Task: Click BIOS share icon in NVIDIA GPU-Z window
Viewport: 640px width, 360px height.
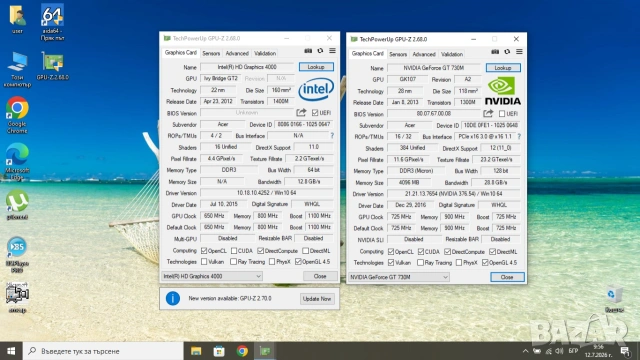Action: coord(488,113)
